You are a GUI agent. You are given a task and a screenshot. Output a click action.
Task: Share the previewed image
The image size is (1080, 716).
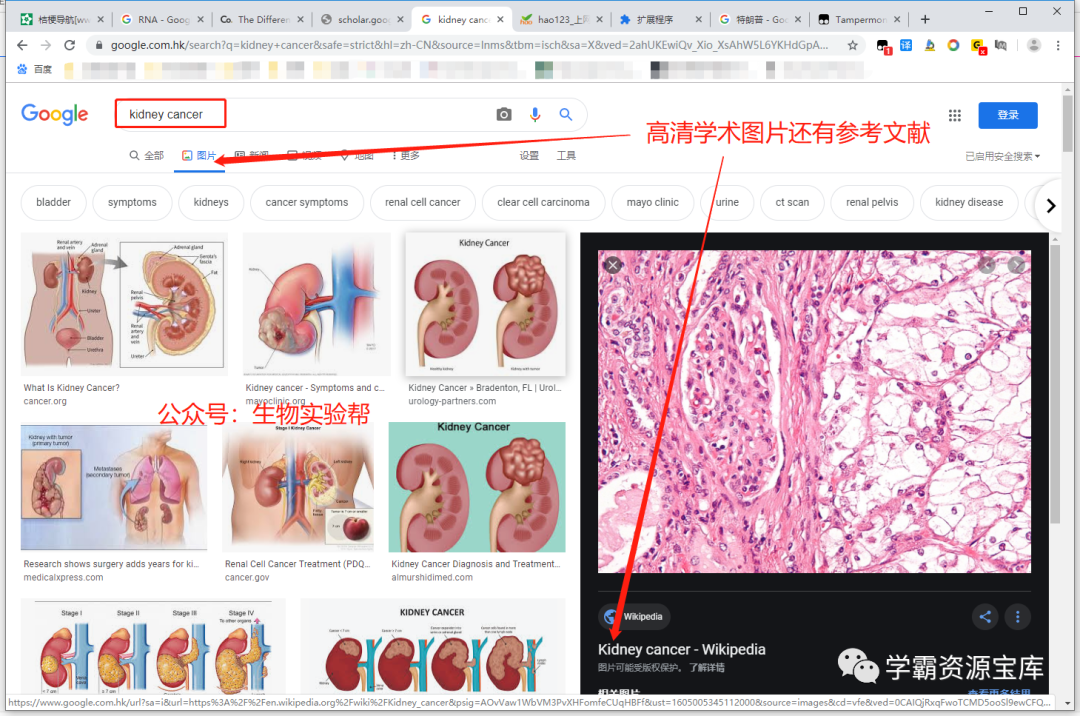[985, 617]
